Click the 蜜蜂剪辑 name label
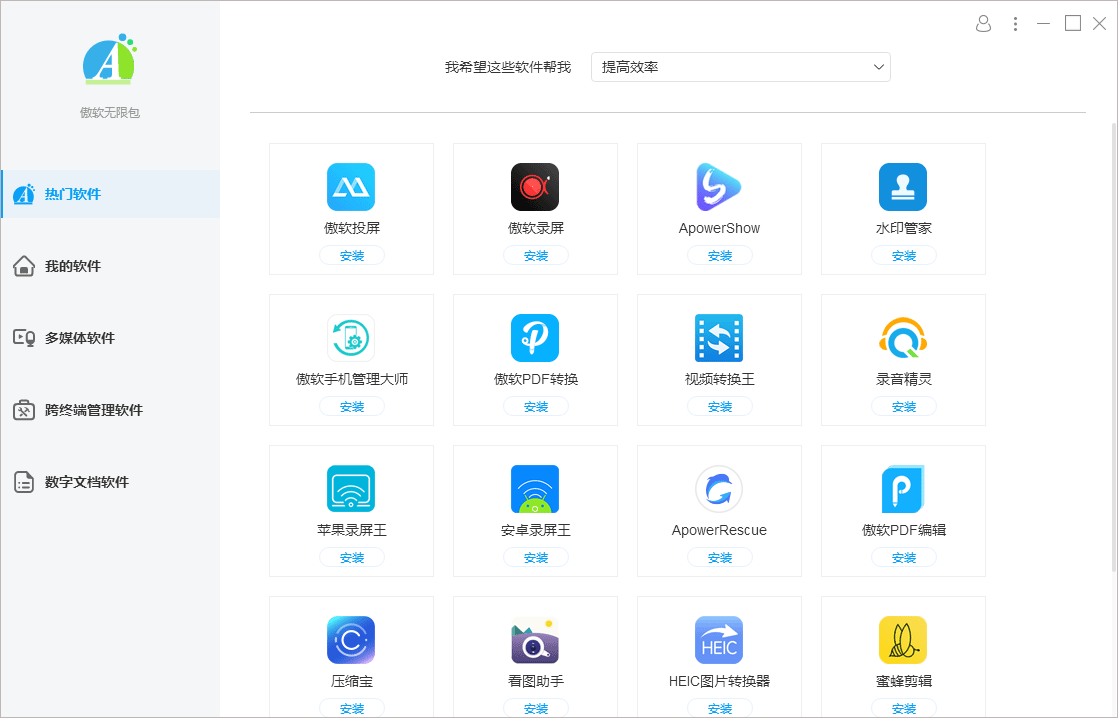Screen dimensions: 1118x718 pos(903,682)
